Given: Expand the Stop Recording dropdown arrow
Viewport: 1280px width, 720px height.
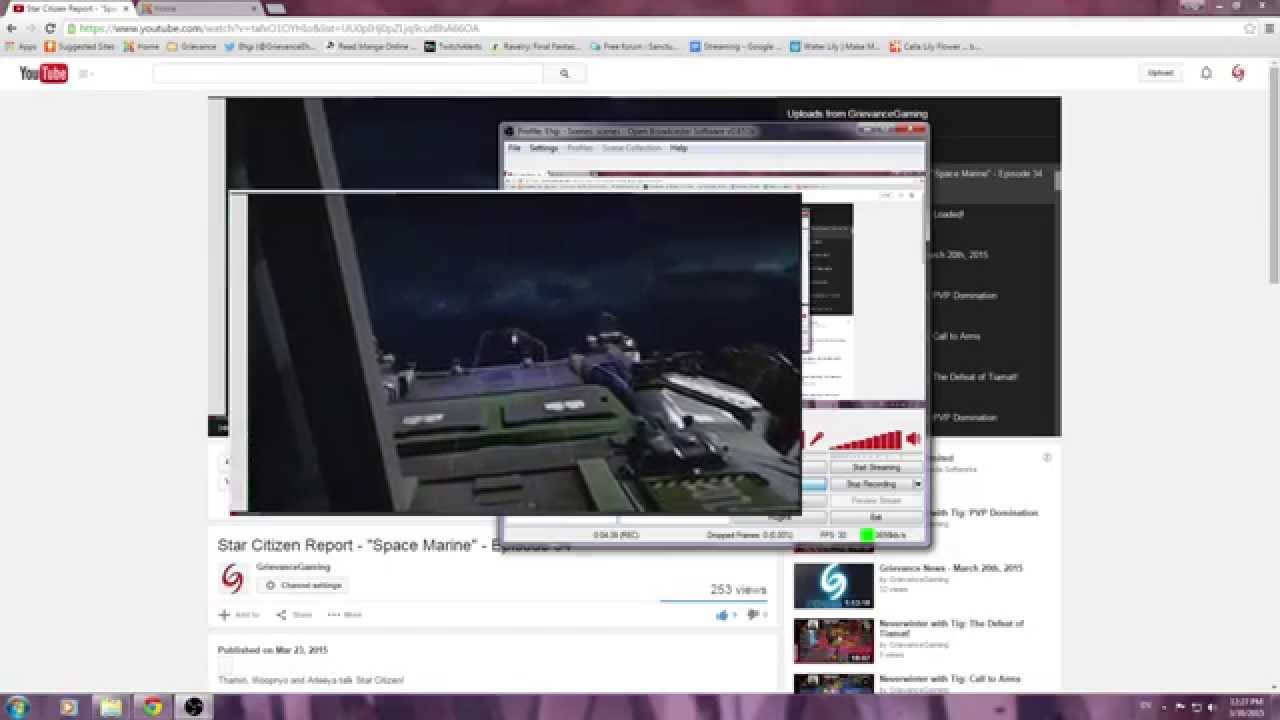Looking at the screenshot, I should (x=918, y=484).
